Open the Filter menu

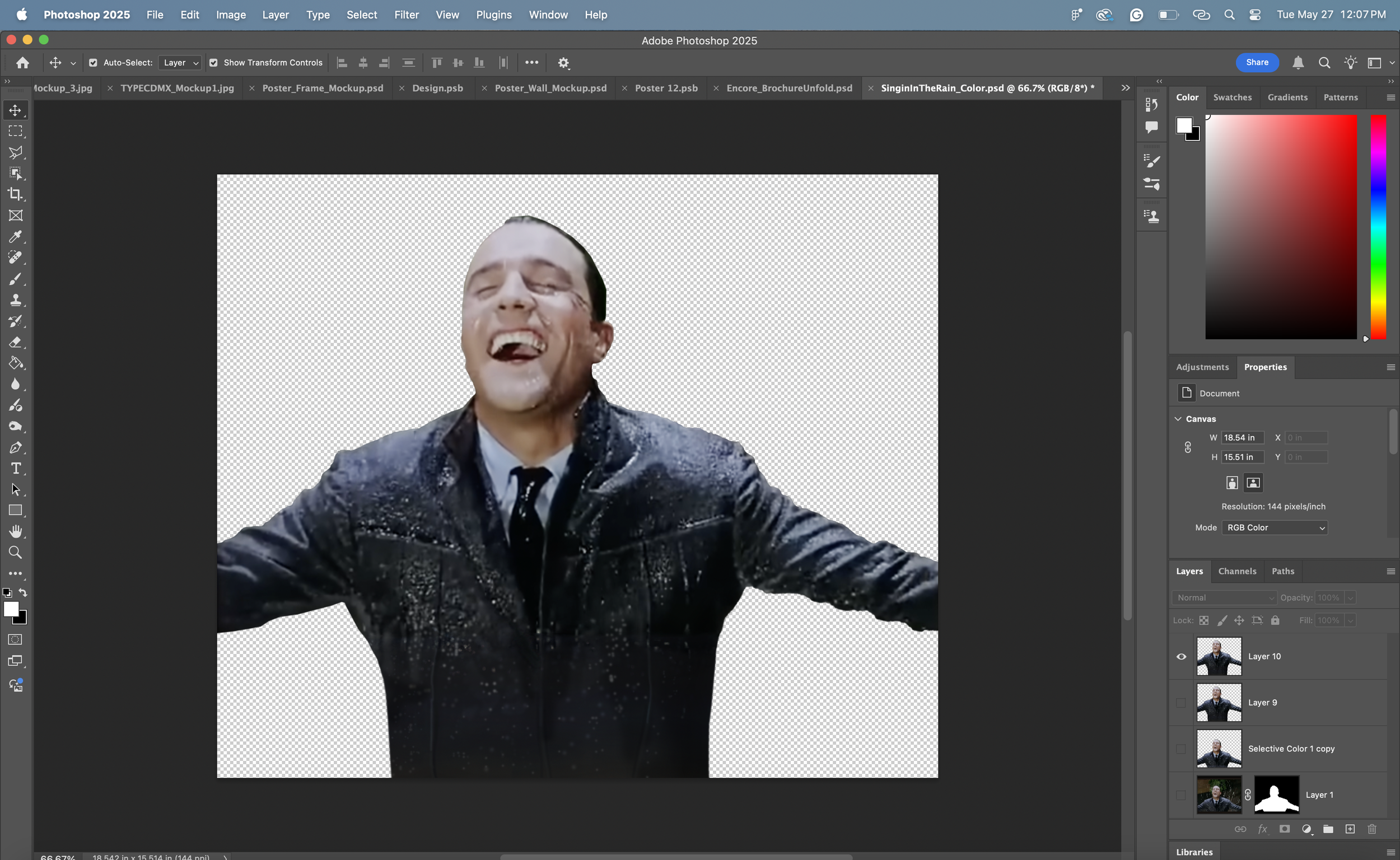[x=406, y=15]
